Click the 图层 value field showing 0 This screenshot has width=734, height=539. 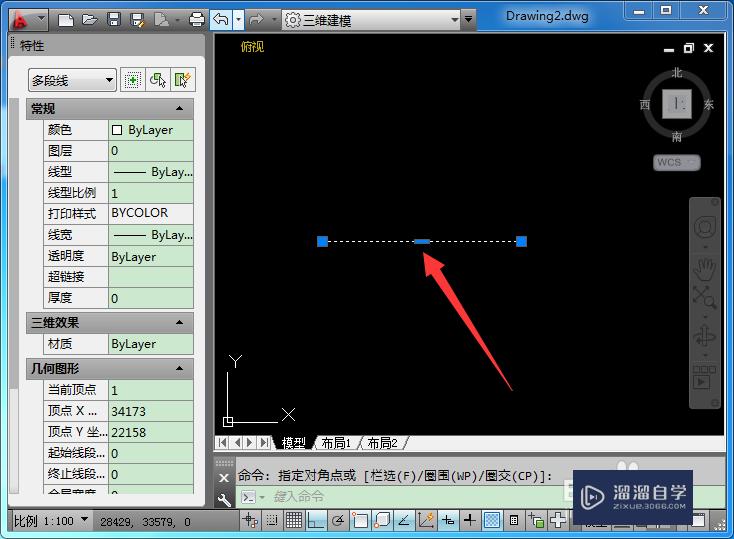pyautogui.click(x=151, y=151)
